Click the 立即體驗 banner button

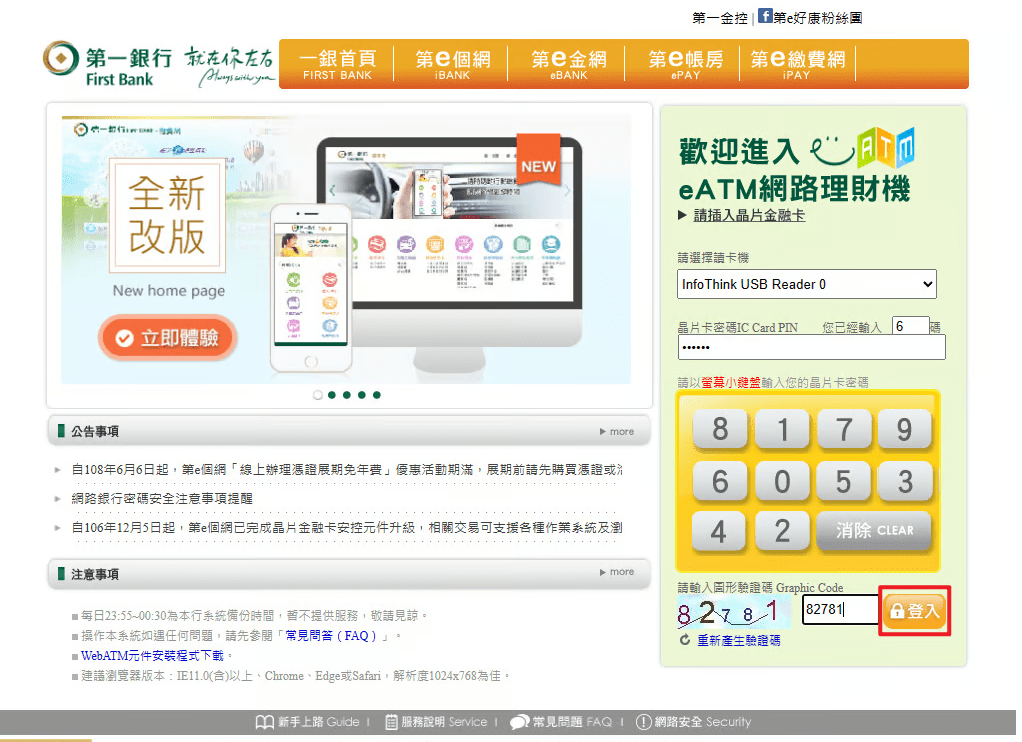[x=168, y=337]
